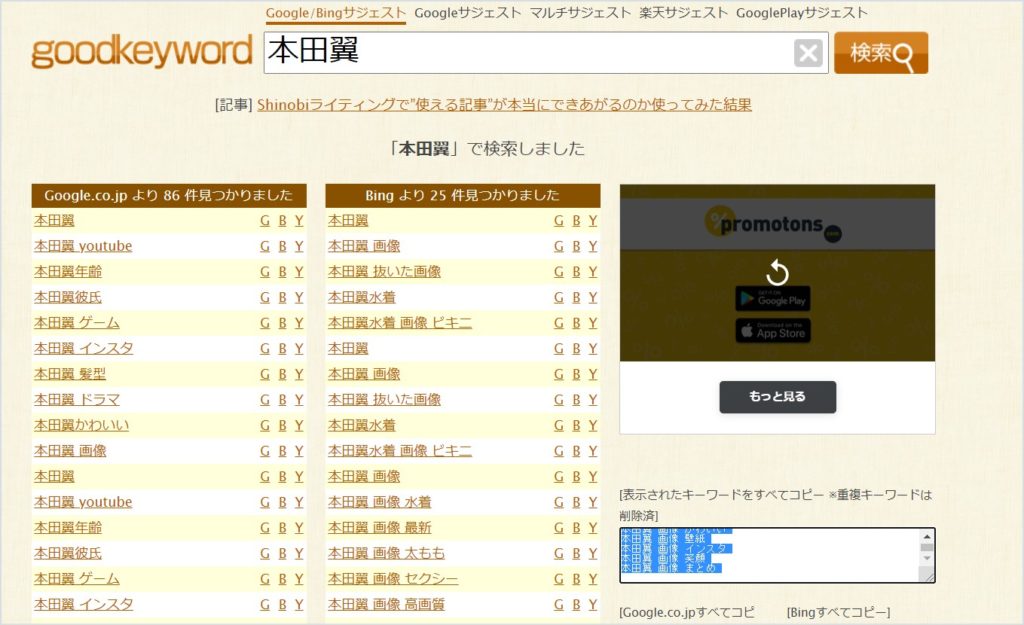Click B link in the 本田翼 髪型 row
The width and height of the screenshot is (1024, 625).
(x=282, y=374)
